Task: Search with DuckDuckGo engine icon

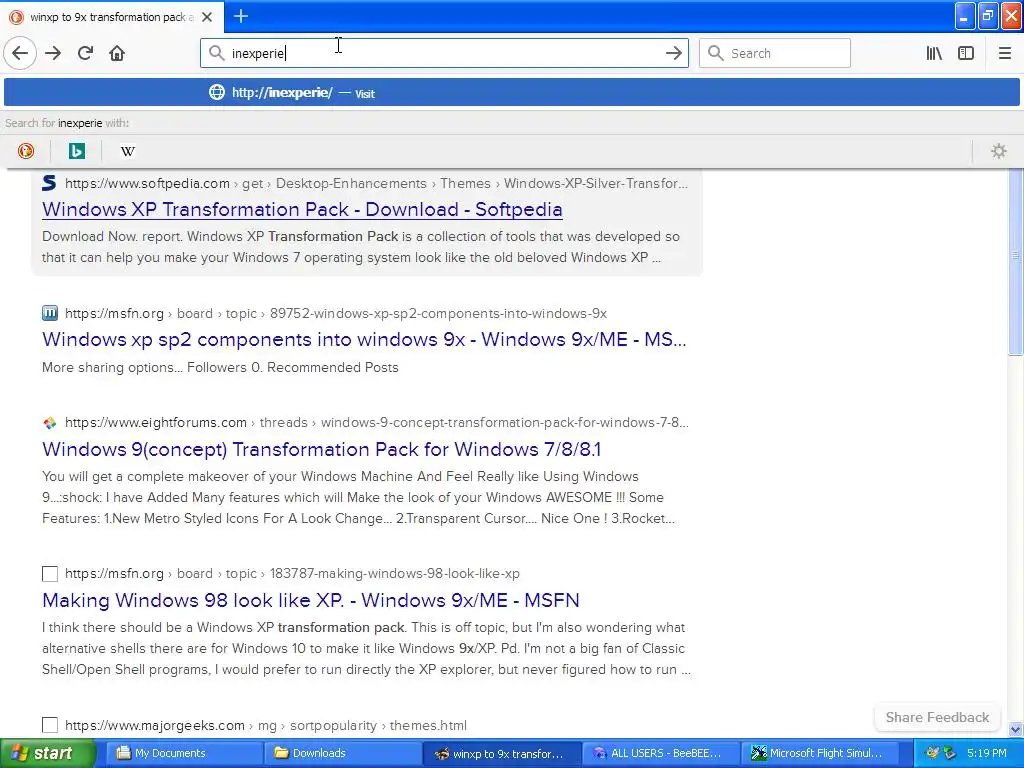Action: [26, 151]
